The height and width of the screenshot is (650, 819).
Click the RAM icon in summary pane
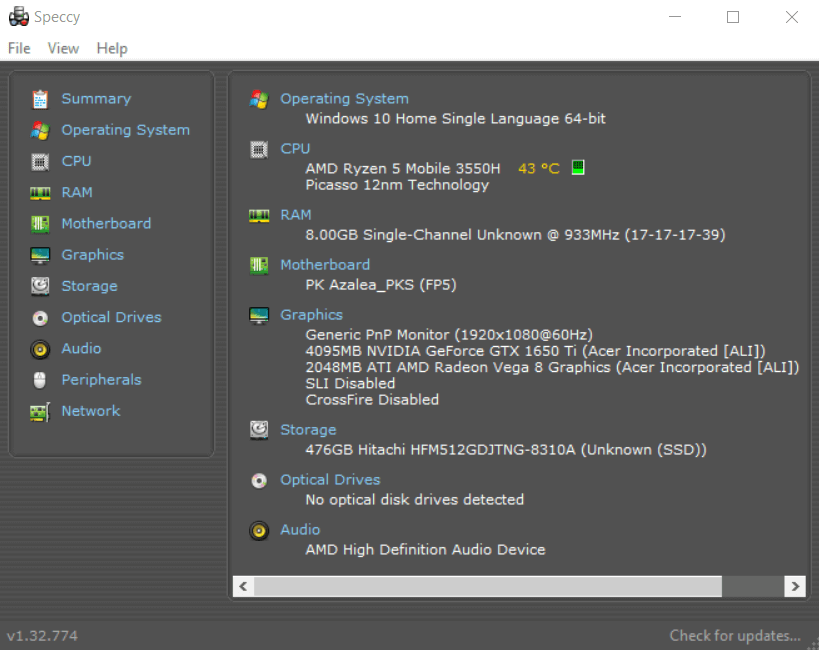click(x=259, y=215)
